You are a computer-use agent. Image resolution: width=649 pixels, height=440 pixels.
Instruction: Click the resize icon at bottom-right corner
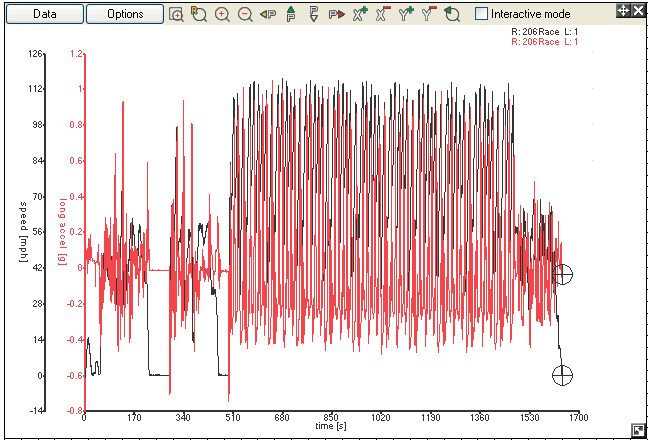coord(638,430)
